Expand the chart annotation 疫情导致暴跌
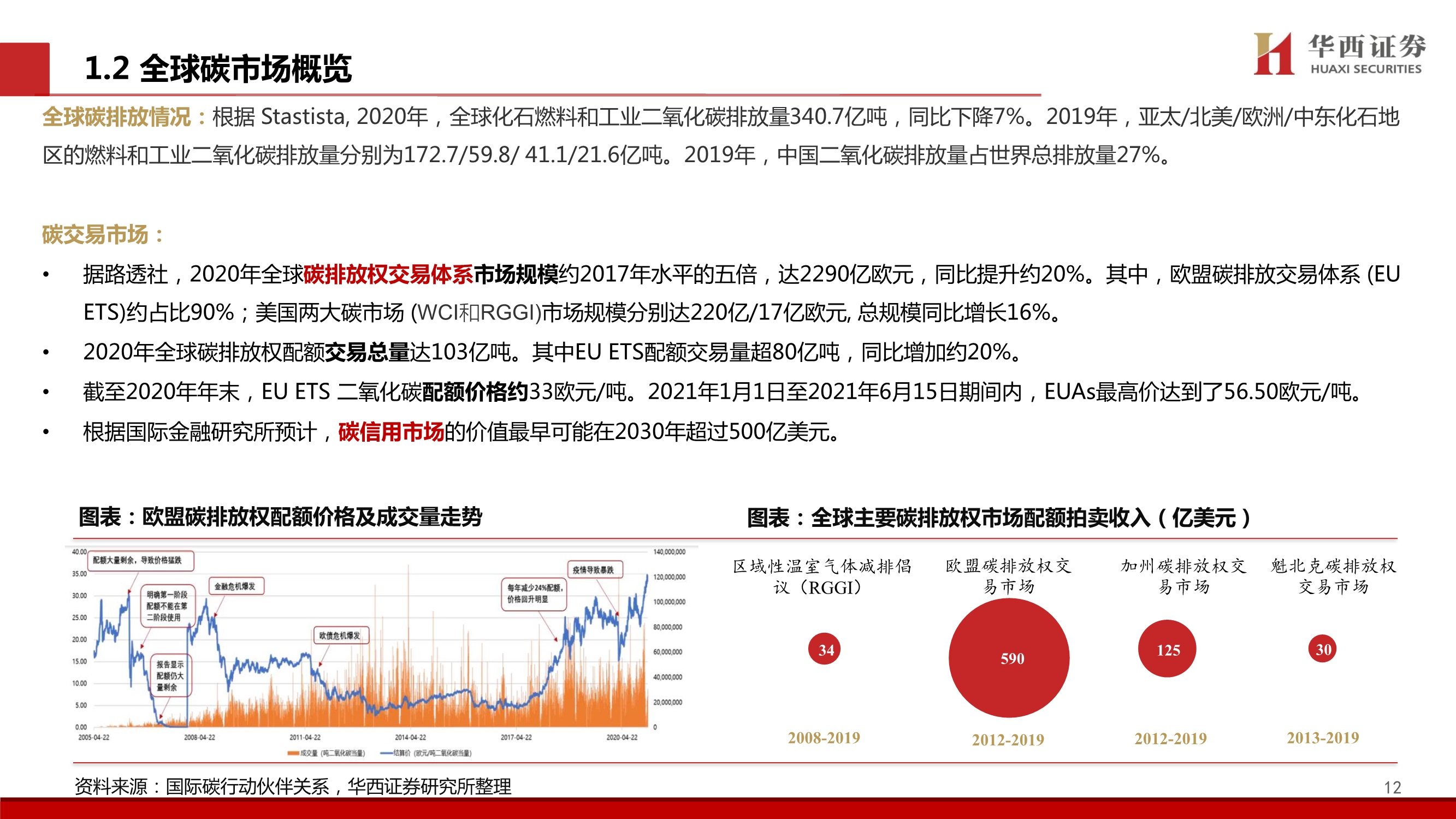This screenshot has height=819, width=1456. coord(593,569)
